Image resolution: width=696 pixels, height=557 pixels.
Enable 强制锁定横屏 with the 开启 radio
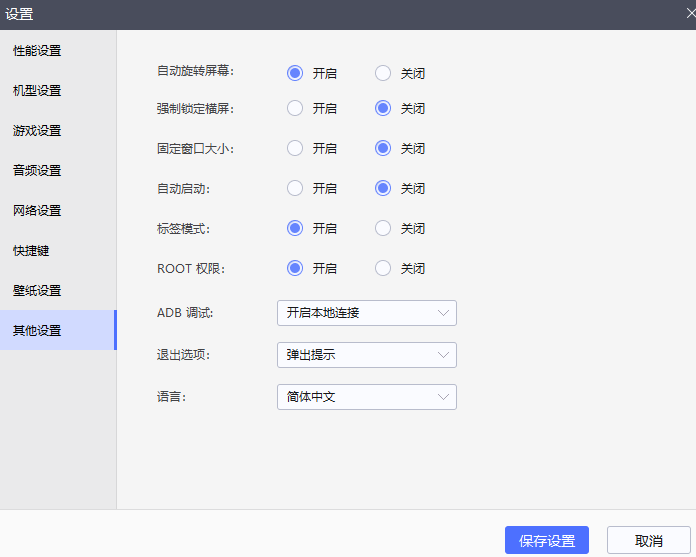pos(295,108)
